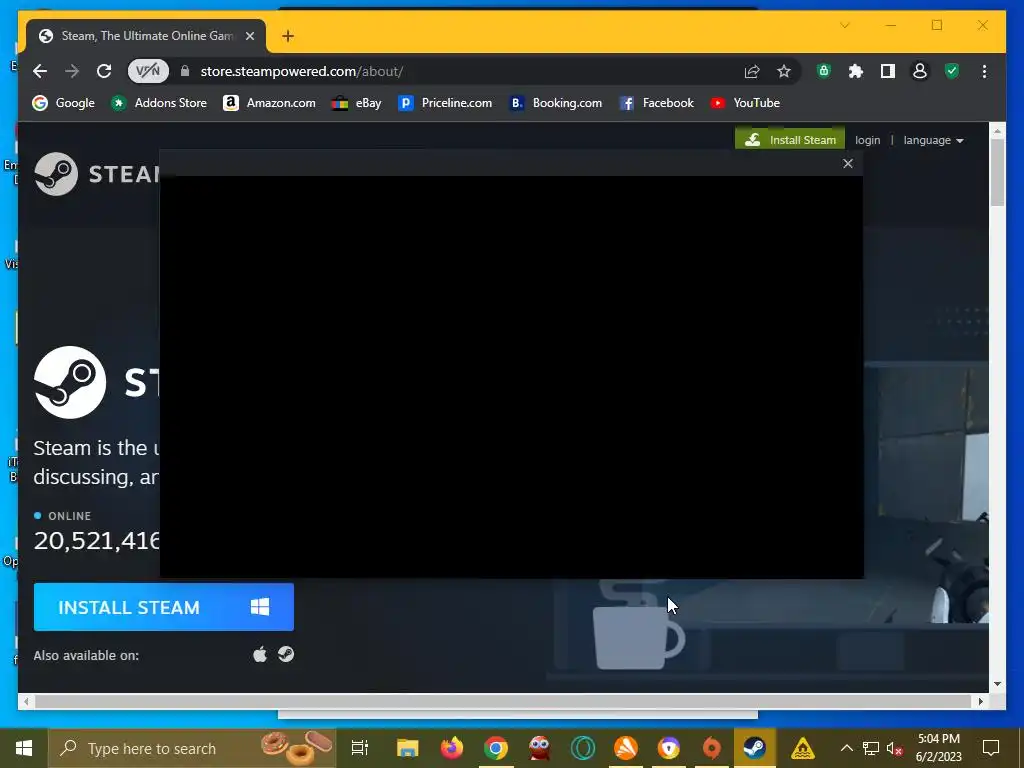
Task: Open the Addons Store bookmark
Action: click(x=159, y=103)
